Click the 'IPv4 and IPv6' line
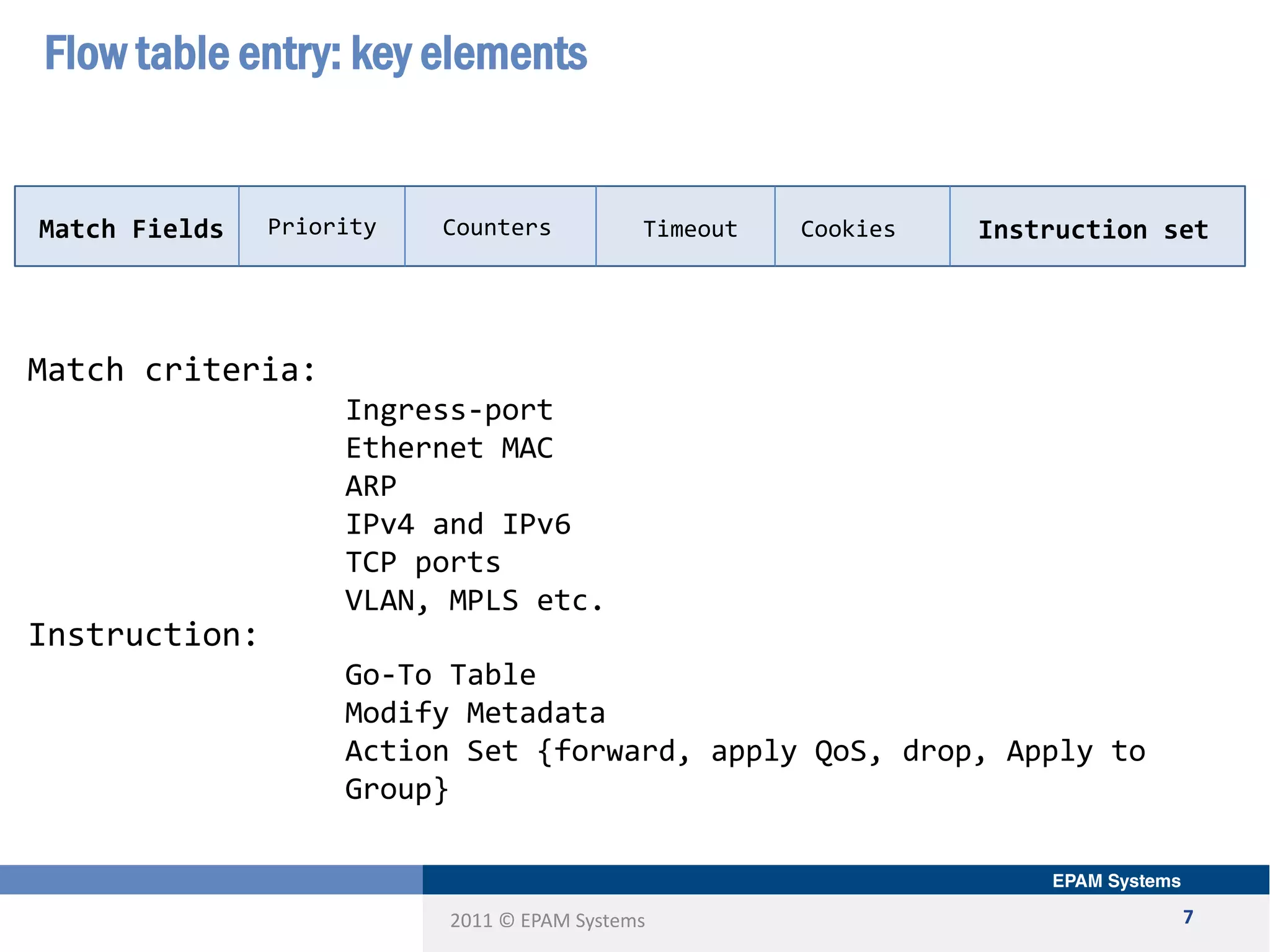This screenshot has width=1270, height=952. (458, 524)
